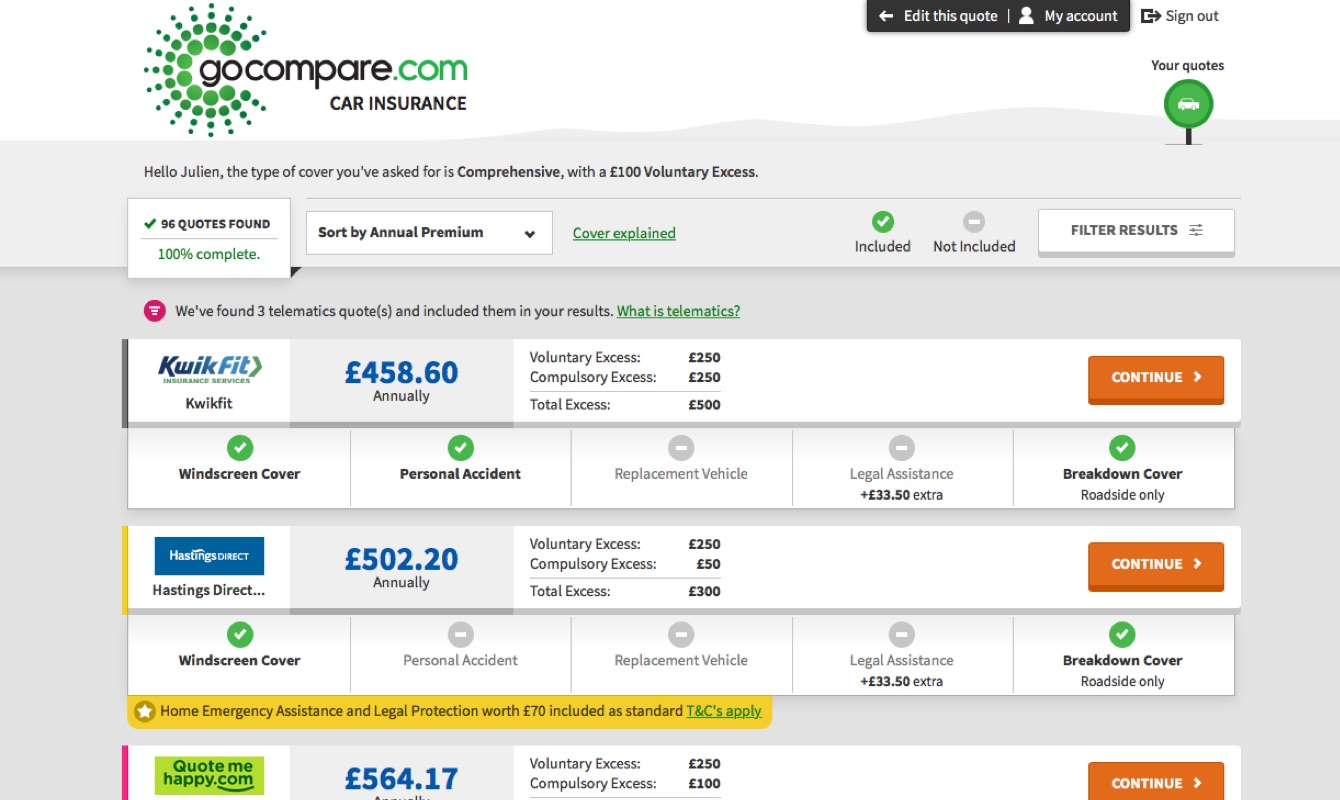Click Kwikfit Windscreen Cover green tick icon
Viewport: 1340px width, 800px height.
tap(240, 447)
